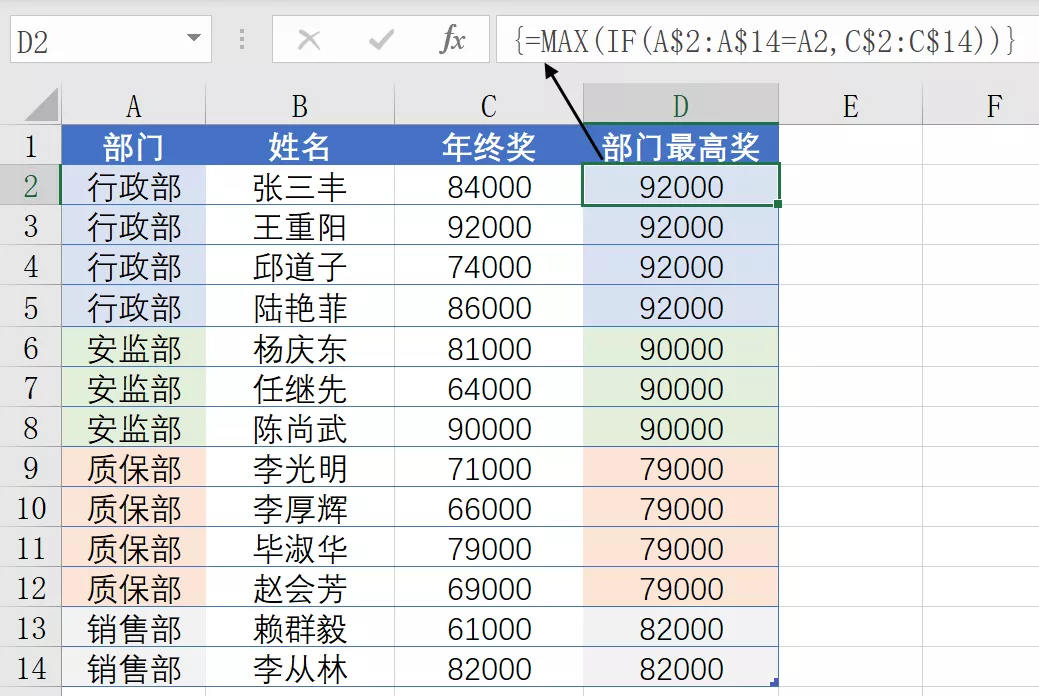Expand the Name Box dropdown arrow
Screen dimensions: 1039x696
[x=193, y=38]
